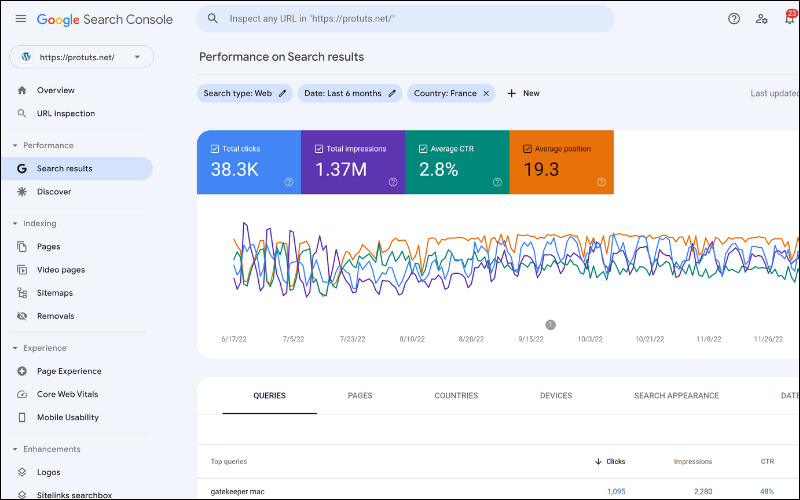Click the Search type: Web filter chip

pyautogui.click(x=245, y=93)
